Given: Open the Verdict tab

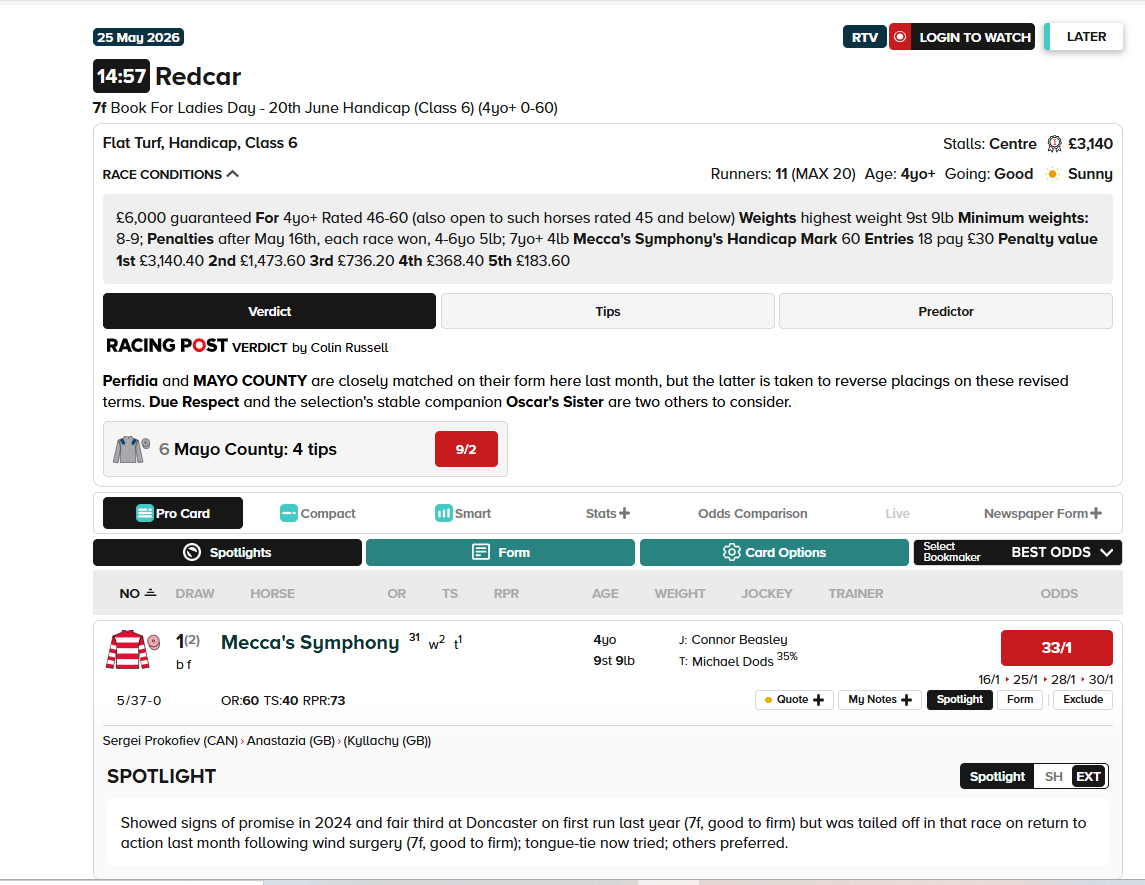Looking at the screenshot, I should pyautogui.click(x=269, y=311).
